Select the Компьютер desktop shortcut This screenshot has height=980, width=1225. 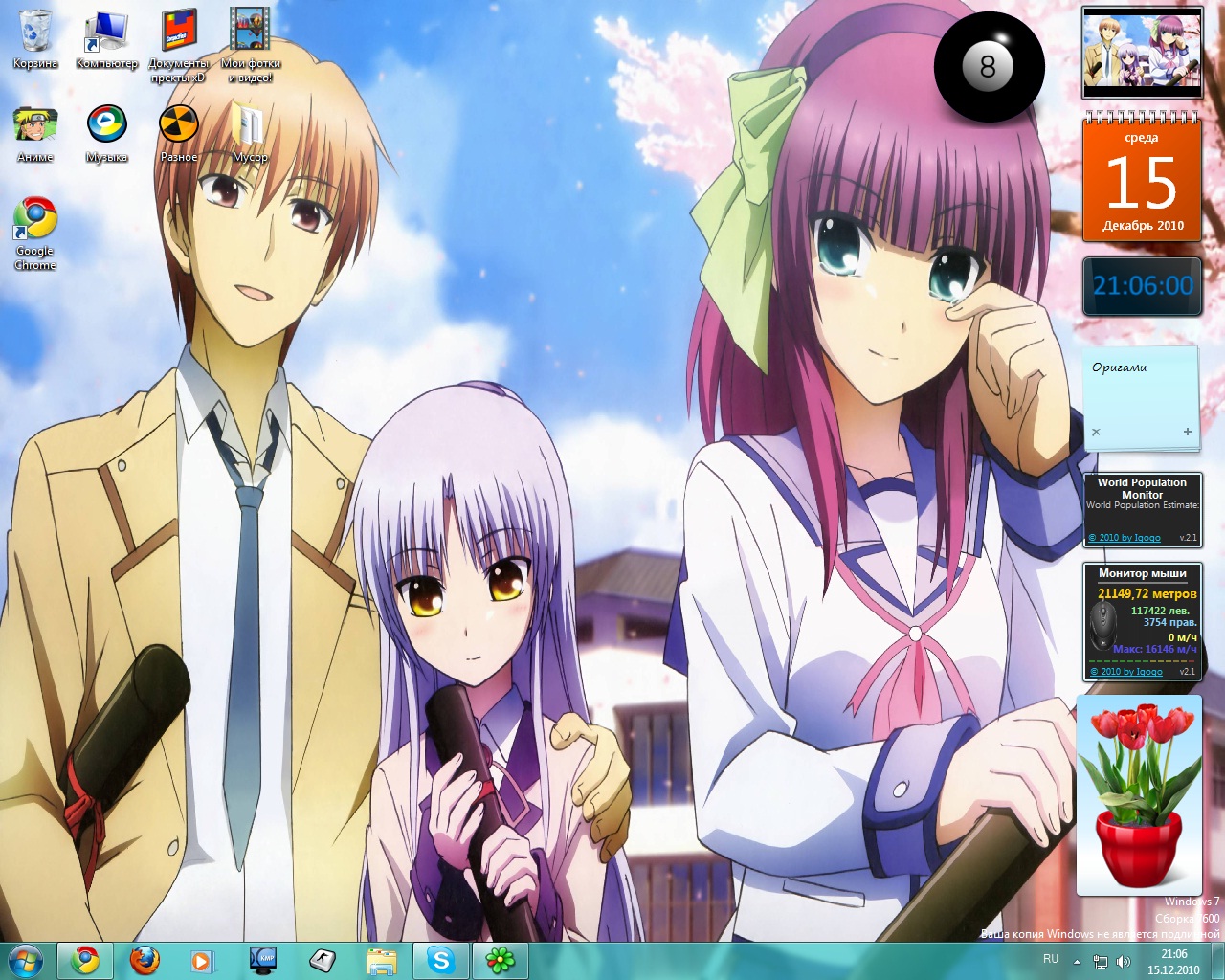(x=106, y=39)
